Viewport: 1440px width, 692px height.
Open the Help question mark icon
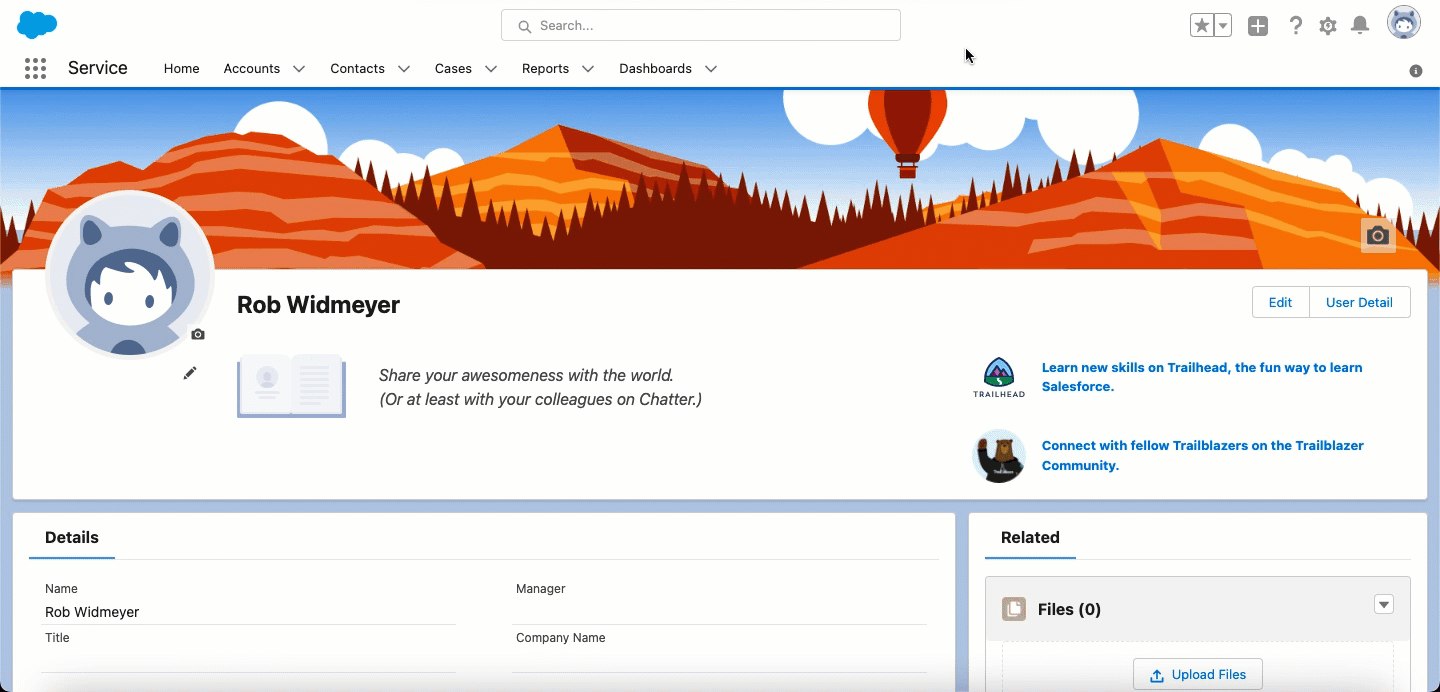coord(1295,26)
